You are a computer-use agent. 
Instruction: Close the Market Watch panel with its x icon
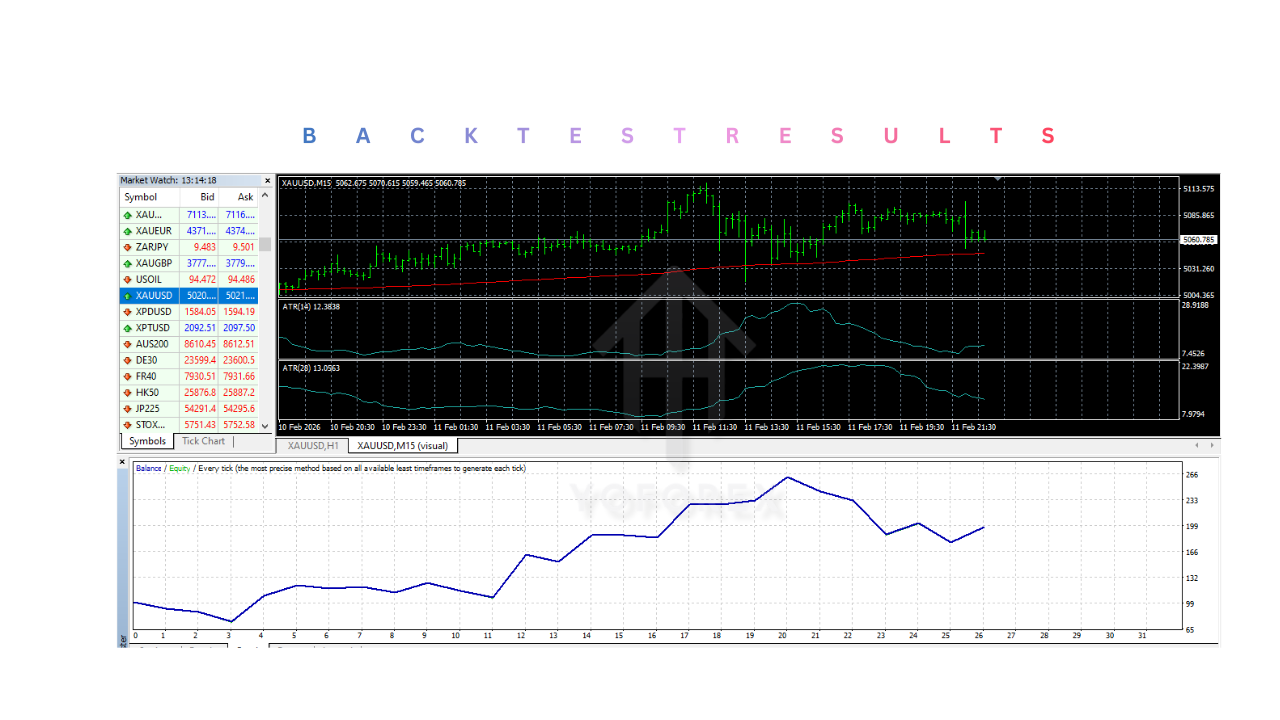pyautogui.click(x=265, y=180)
